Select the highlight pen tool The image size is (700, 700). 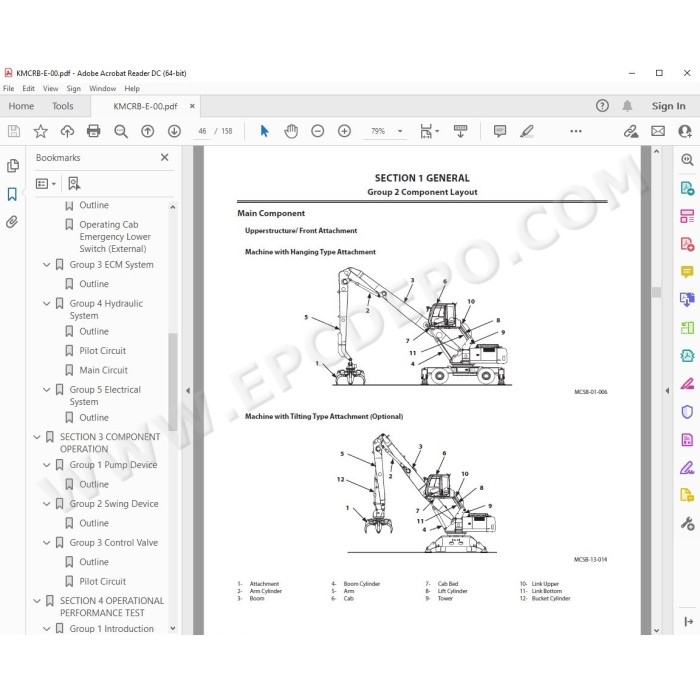point(527,131)
